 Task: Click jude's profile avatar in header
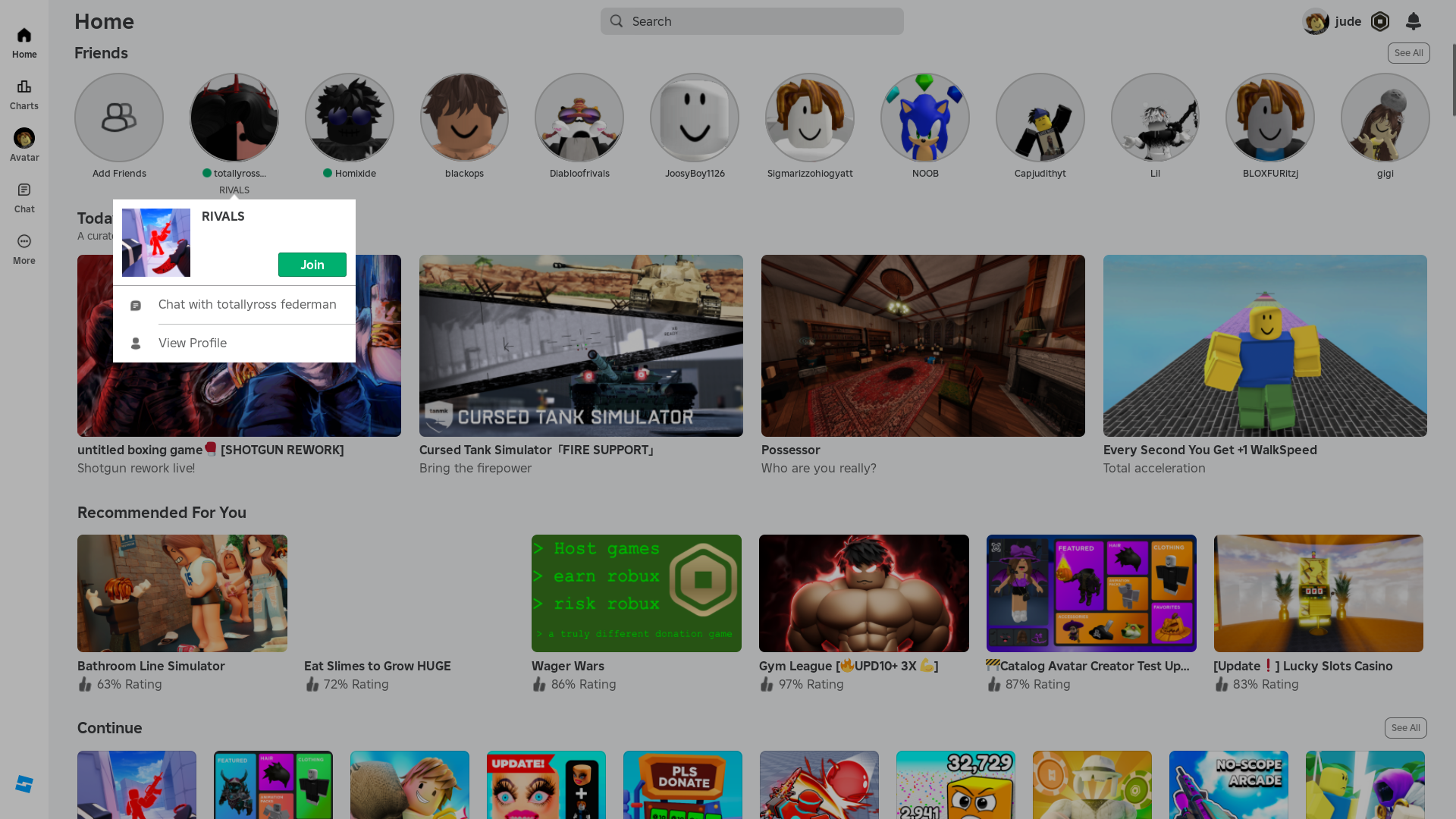tap(1316, 21)
